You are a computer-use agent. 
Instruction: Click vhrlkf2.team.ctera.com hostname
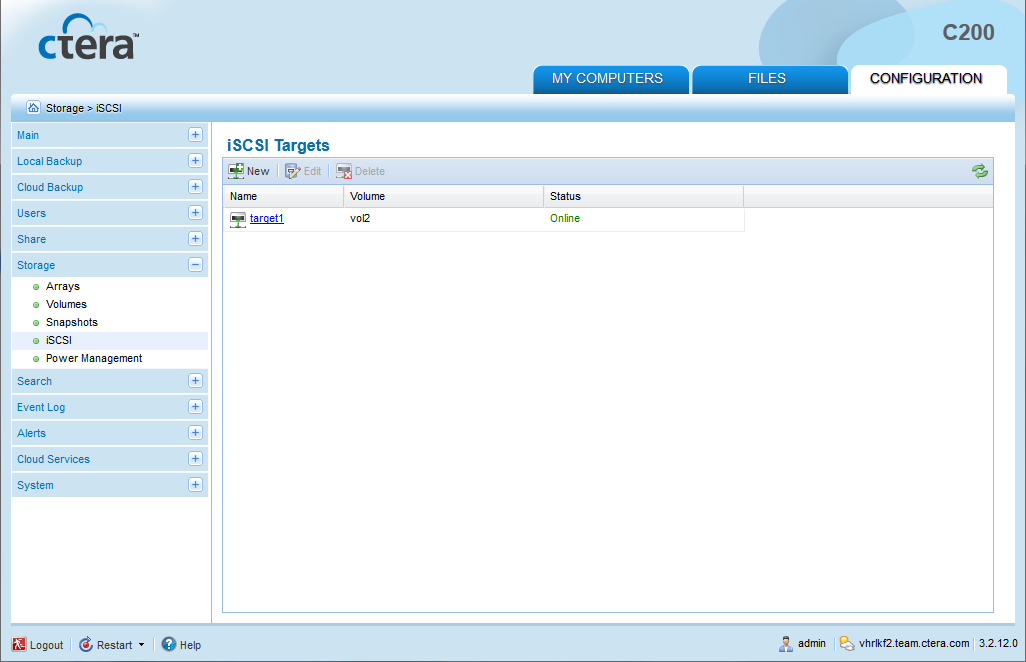914,644
